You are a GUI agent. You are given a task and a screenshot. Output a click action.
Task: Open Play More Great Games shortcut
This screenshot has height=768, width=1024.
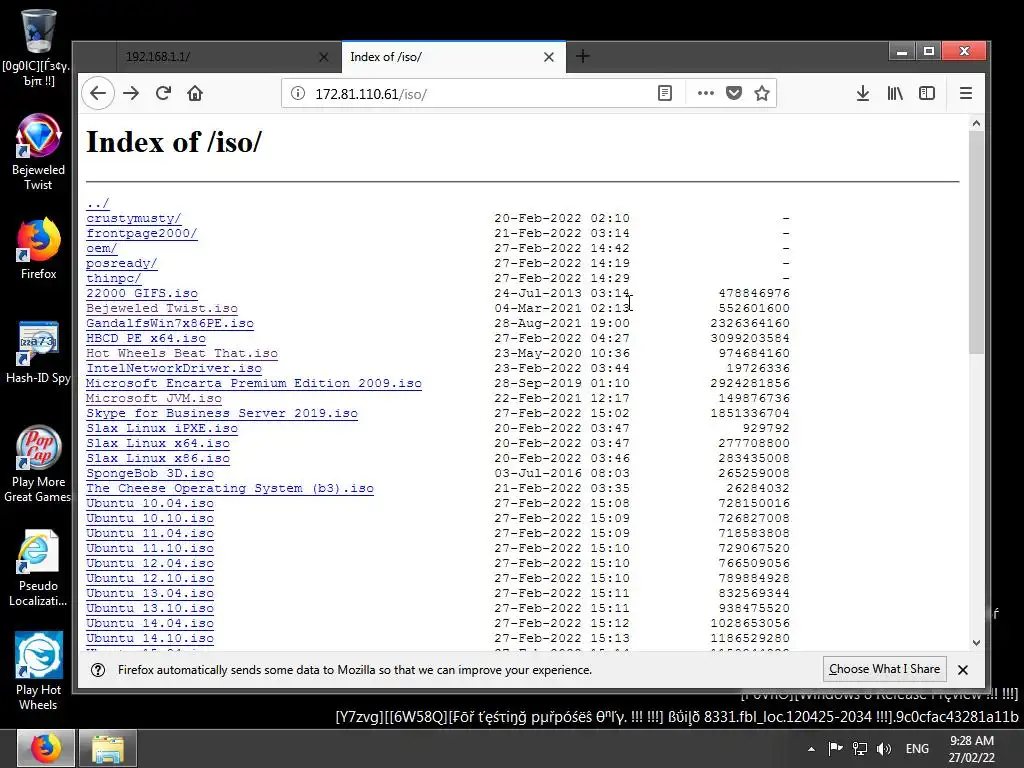point(38,465)
